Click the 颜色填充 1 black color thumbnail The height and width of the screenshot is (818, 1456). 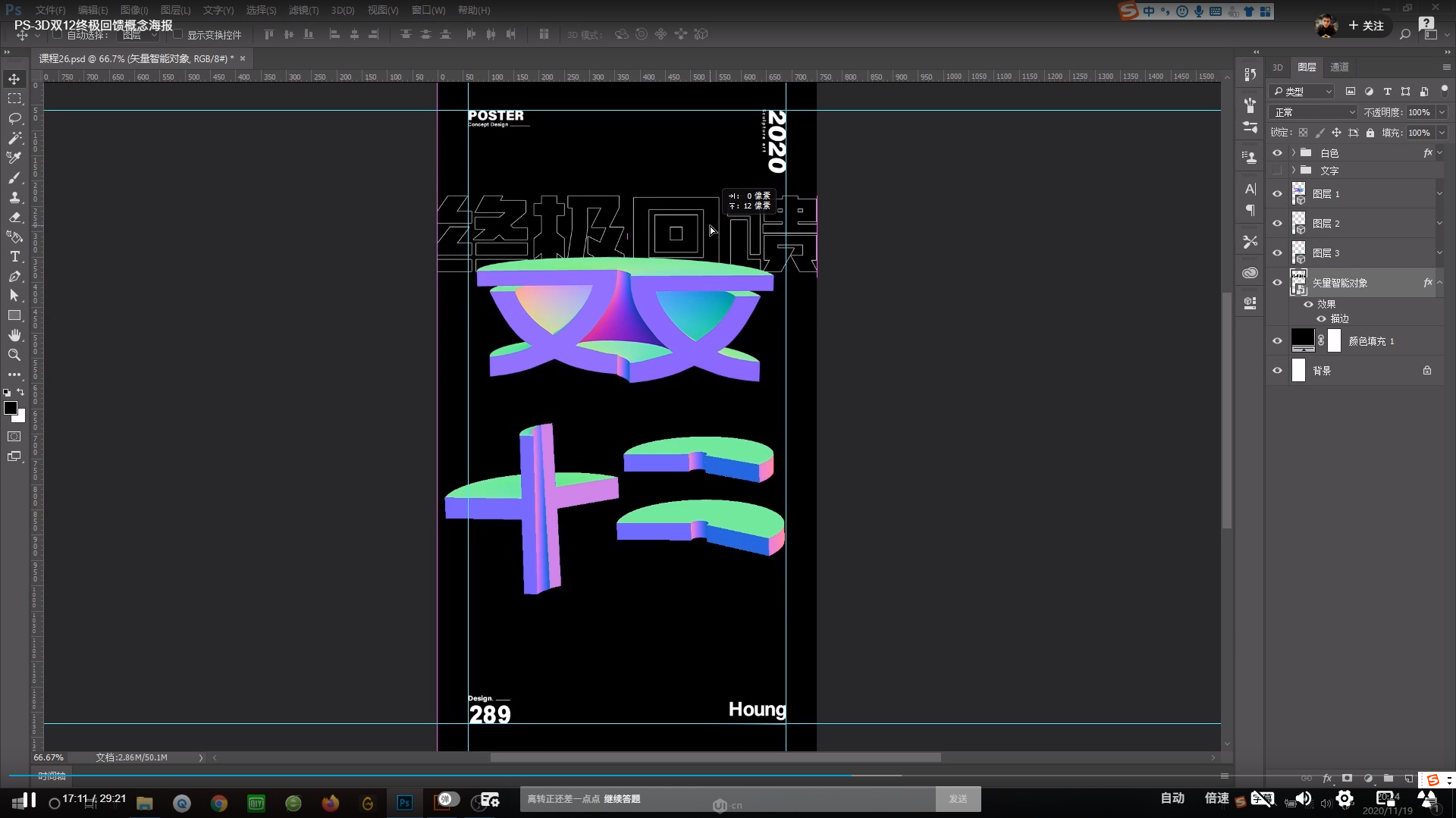[x=1303, y=340]
